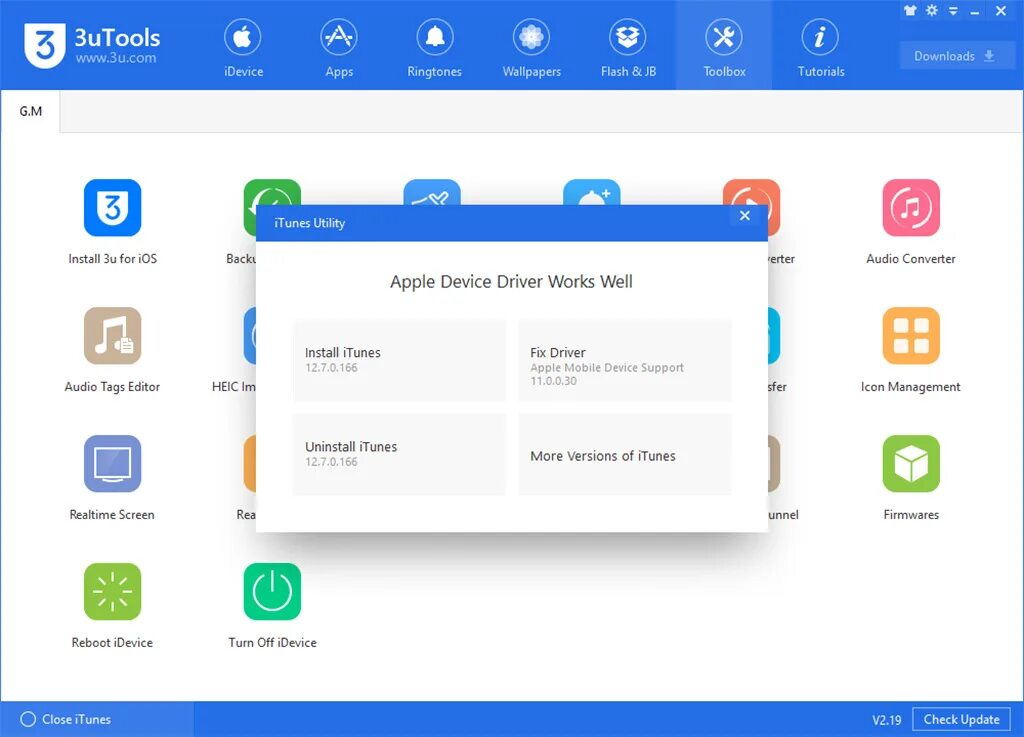This screenshot has height=737, width=1024.
Task: Open the Tutorials section
Action: click(x=820, y=48)
